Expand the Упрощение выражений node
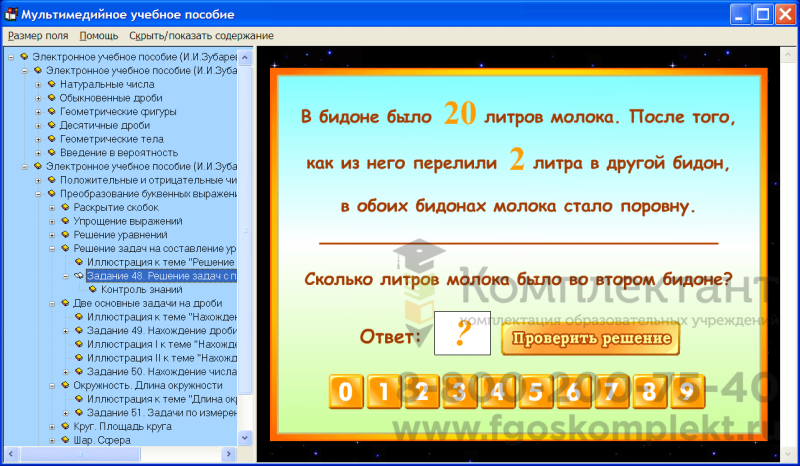 (52, 222)
